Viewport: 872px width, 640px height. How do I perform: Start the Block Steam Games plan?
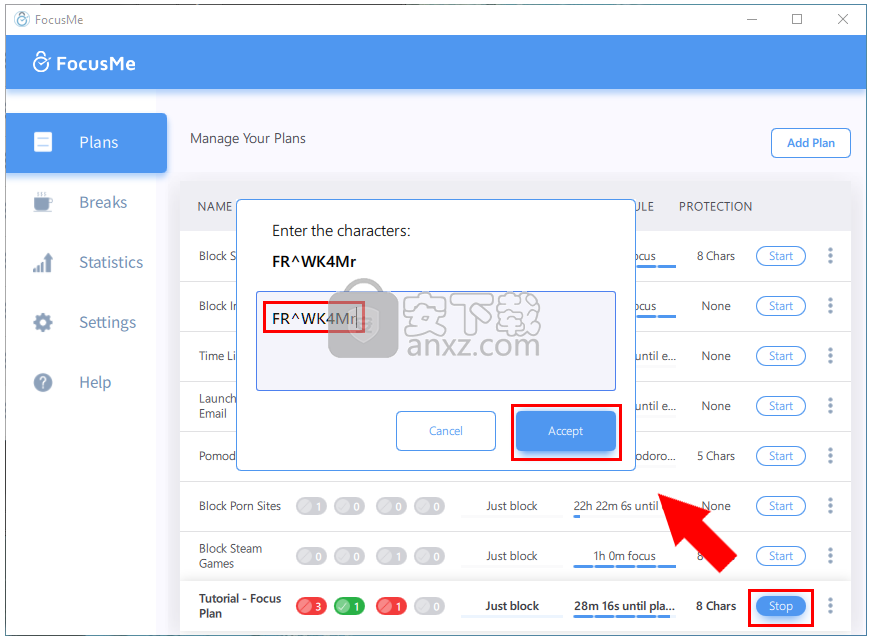pyautogui.click(x=780, y=556)
